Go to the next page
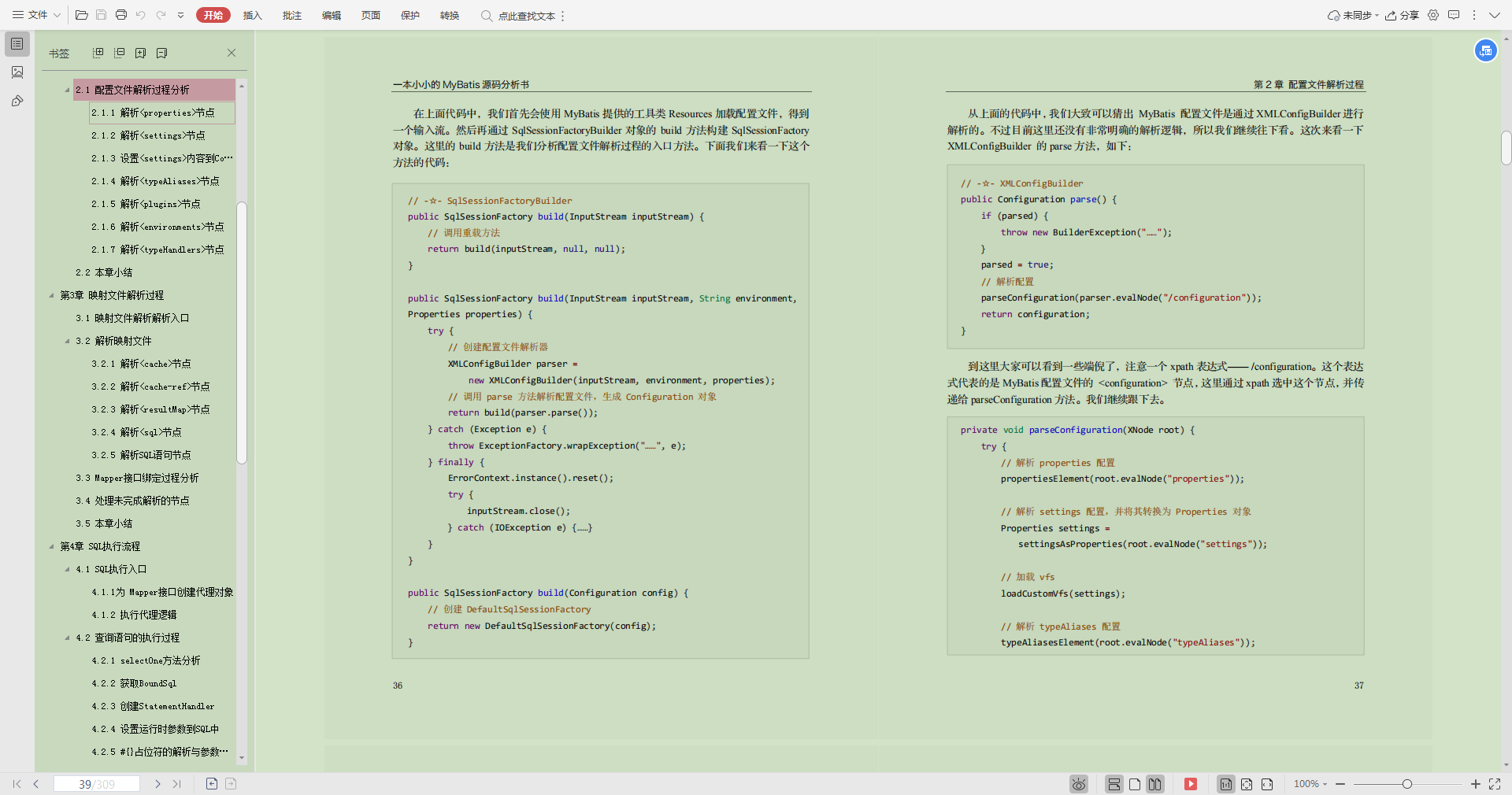Viewport: 1512px width, 795px height. click(x=157, y=784)
